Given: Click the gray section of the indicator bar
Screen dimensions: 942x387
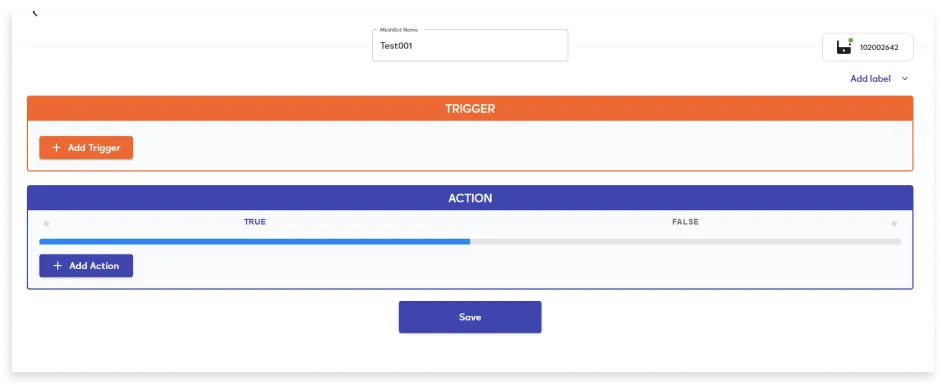Looking at the screenshot, I should pos(685,242).
